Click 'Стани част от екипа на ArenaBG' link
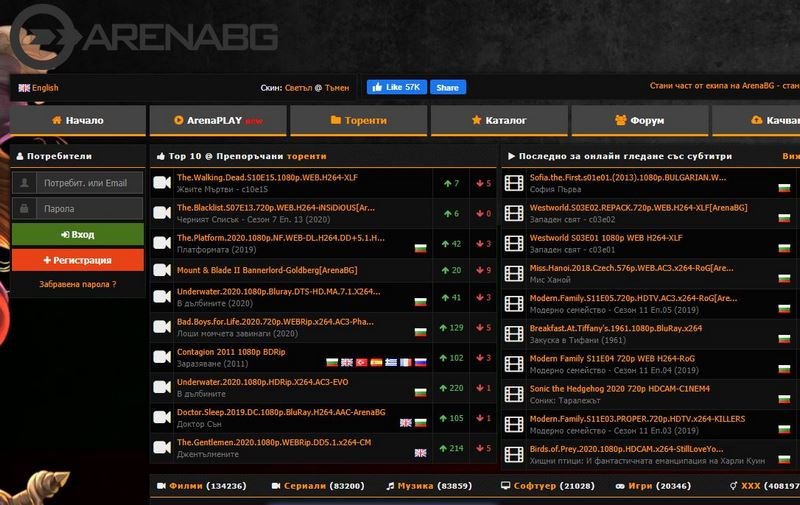The image size is (800, 505). point(724,86)
